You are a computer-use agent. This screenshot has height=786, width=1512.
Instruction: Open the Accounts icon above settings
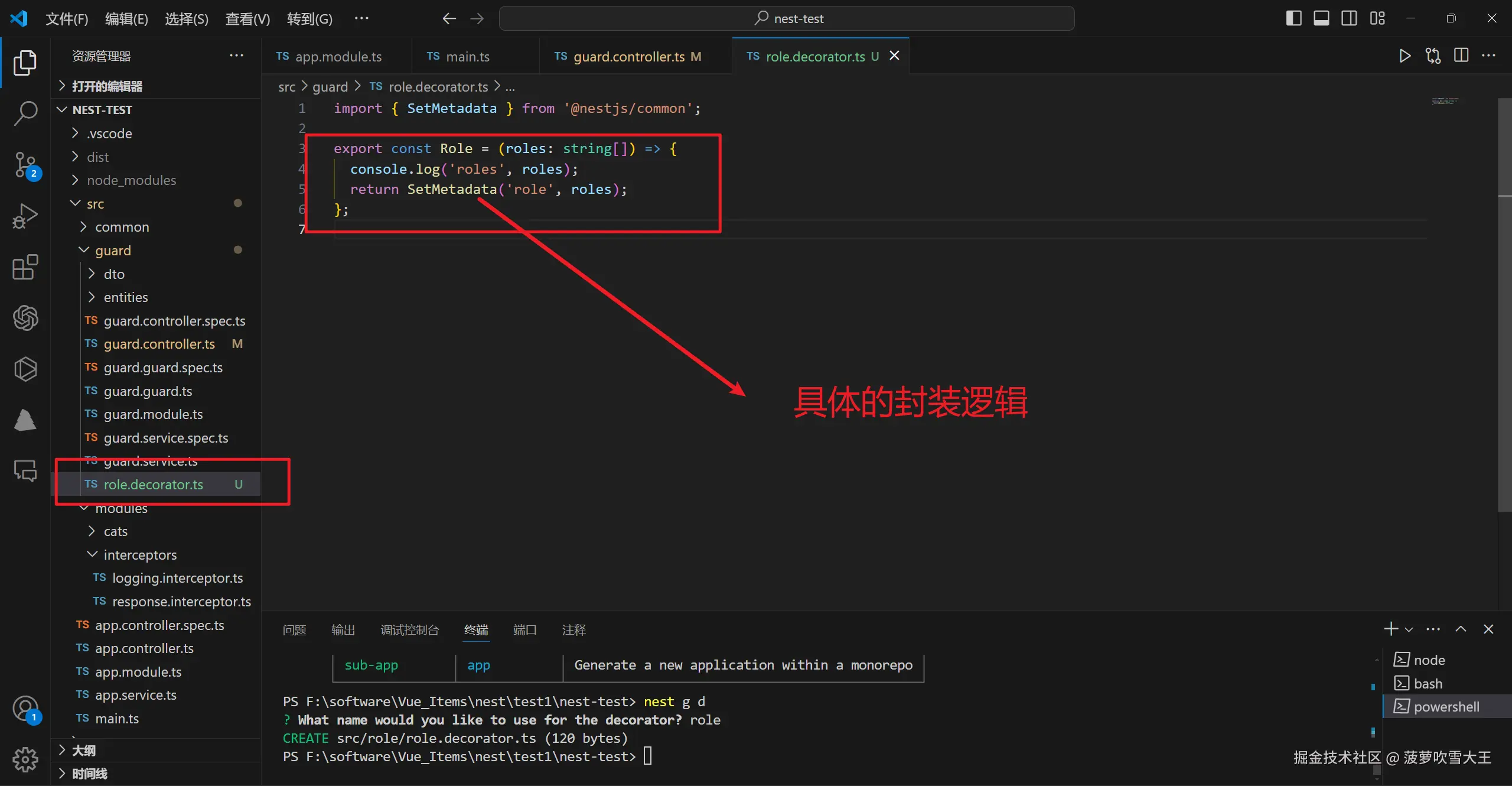click(25, 709)
